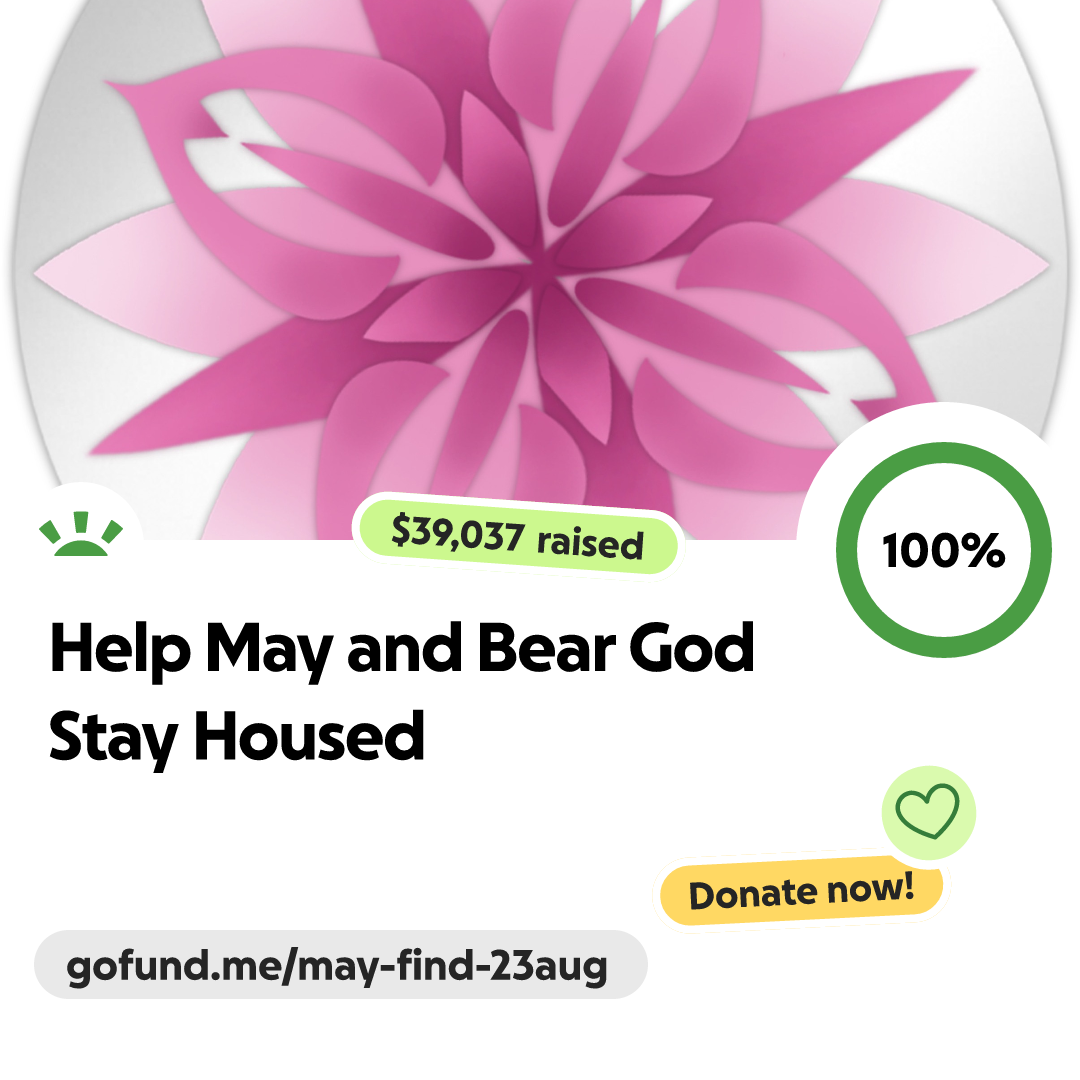Open the gofund.me/may-find-23aug link
This screenshot has height=1080, width=1080.
click(337, 966)
